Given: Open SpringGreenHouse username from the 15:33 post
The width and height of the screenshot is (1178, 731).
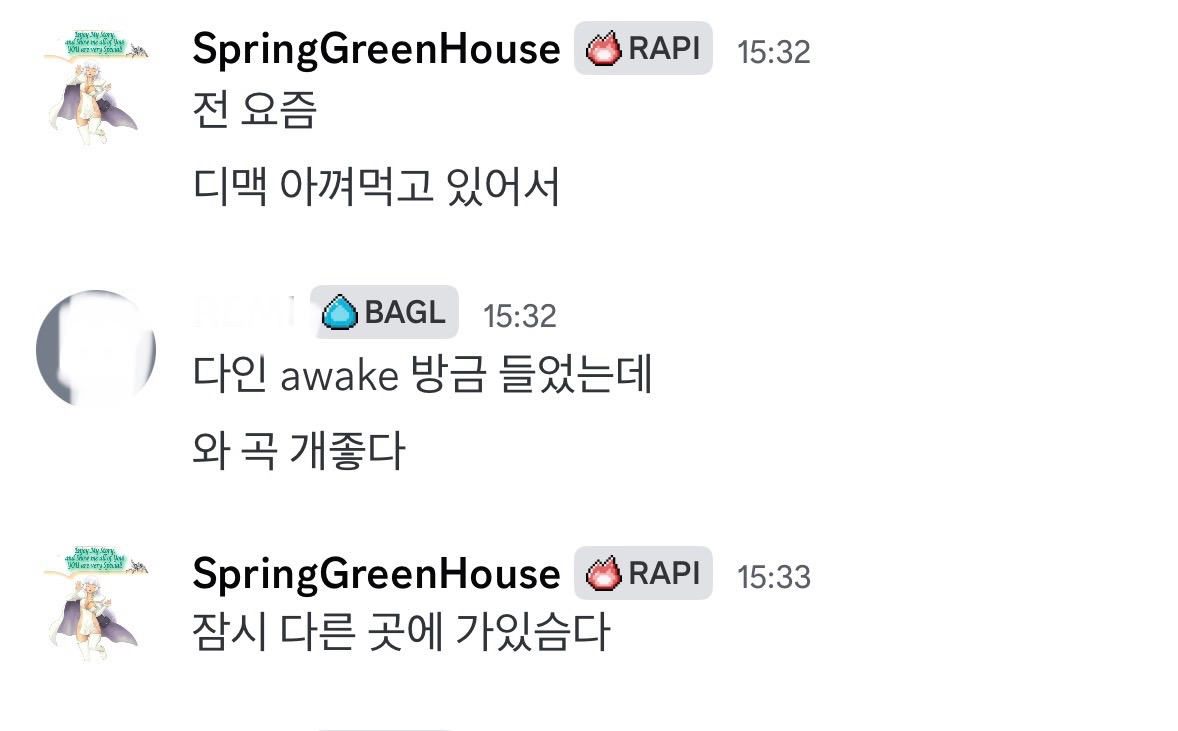Looking at the screenshot, I should pyautogui.click(x=376, y=574).
